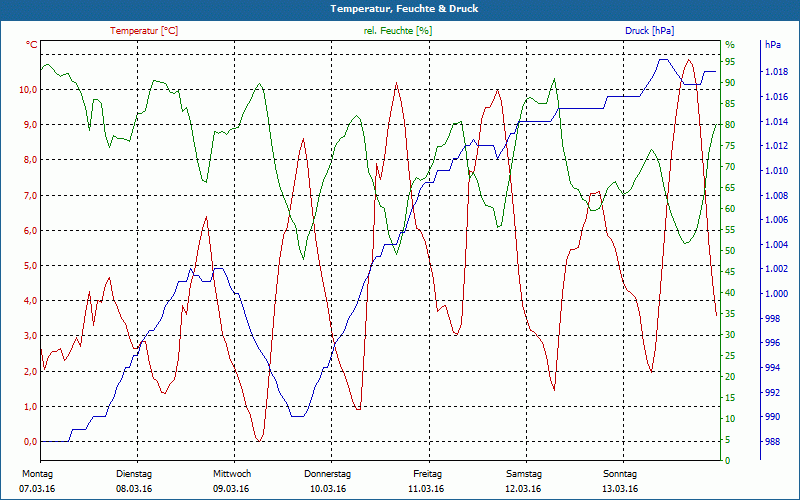
Task: Click the 1.010 value on the pressure axis
Action: (776, 171)
